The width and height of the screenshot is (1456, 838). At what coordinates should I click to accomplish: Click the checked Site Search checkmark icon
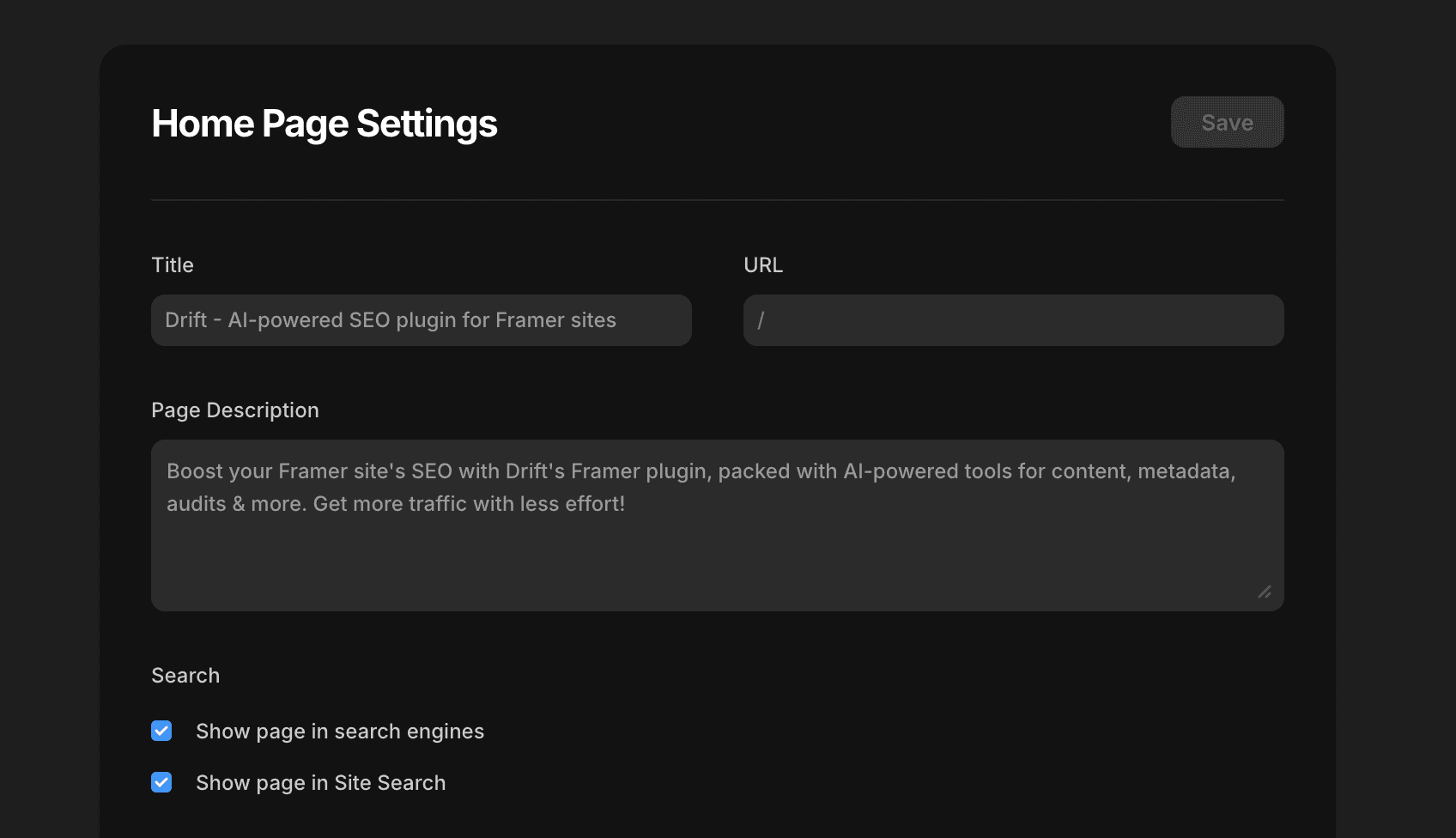click(x=161, y=782)
